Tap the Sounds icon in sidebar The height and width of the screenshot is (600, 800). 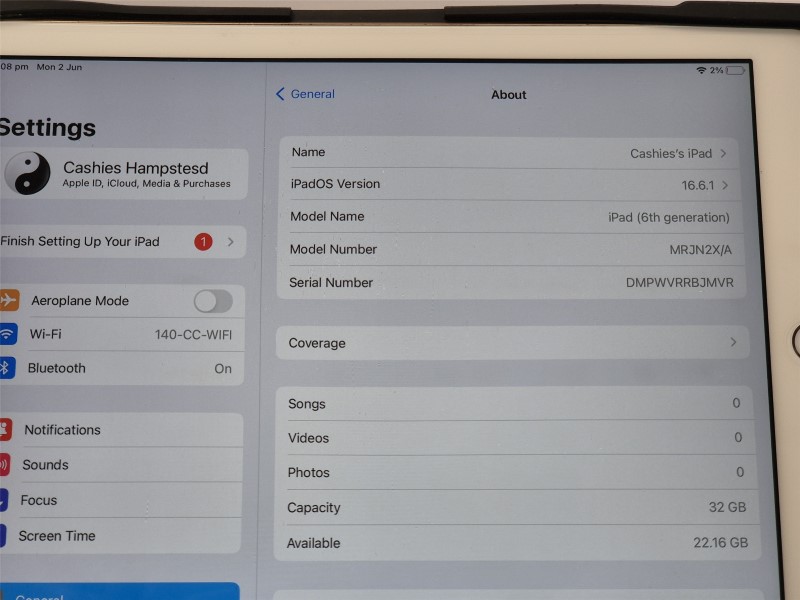pyautogui.click(x=5, y=465)
